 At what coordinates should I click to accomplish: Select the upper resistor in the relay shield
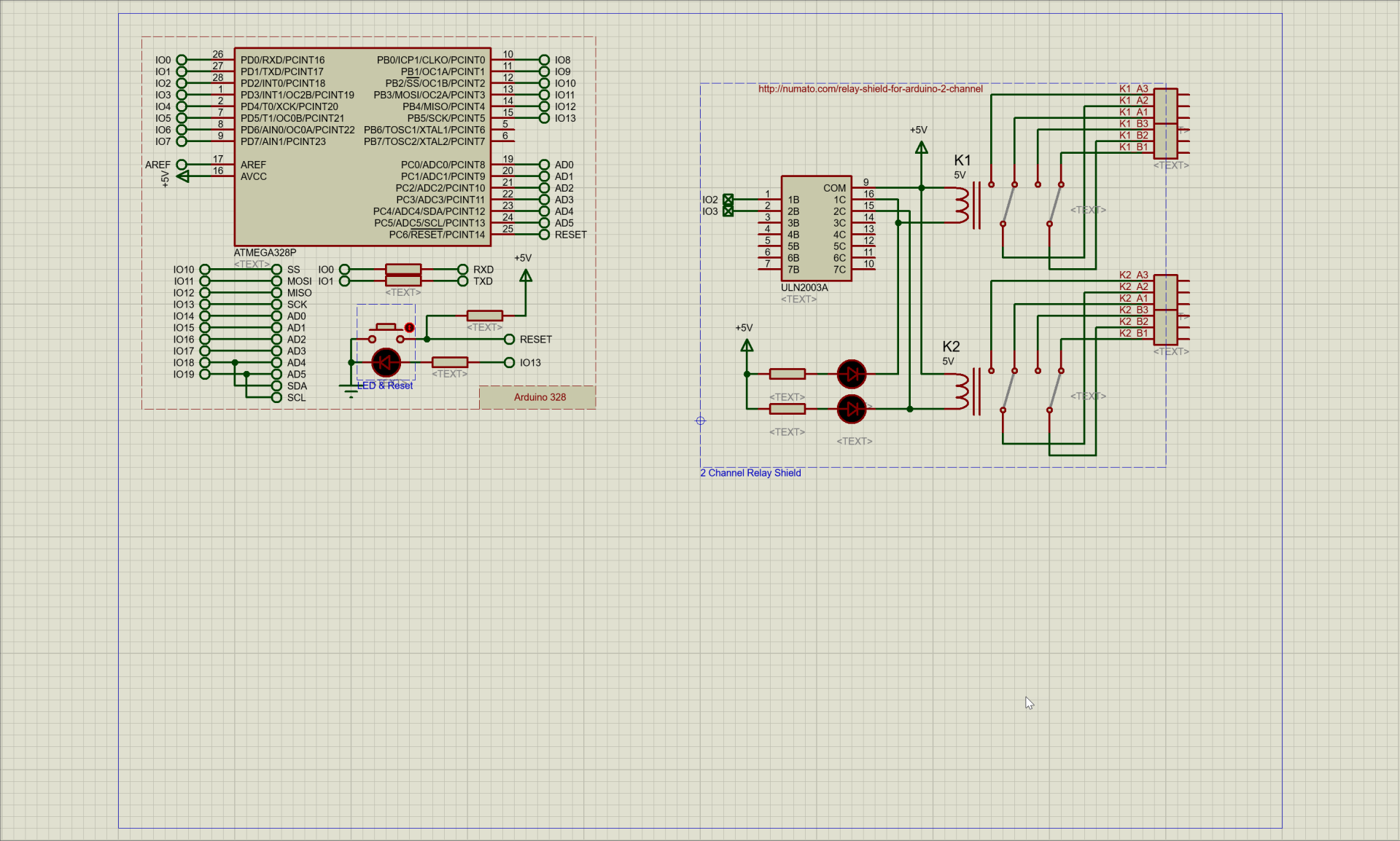(x=787, y=374)
